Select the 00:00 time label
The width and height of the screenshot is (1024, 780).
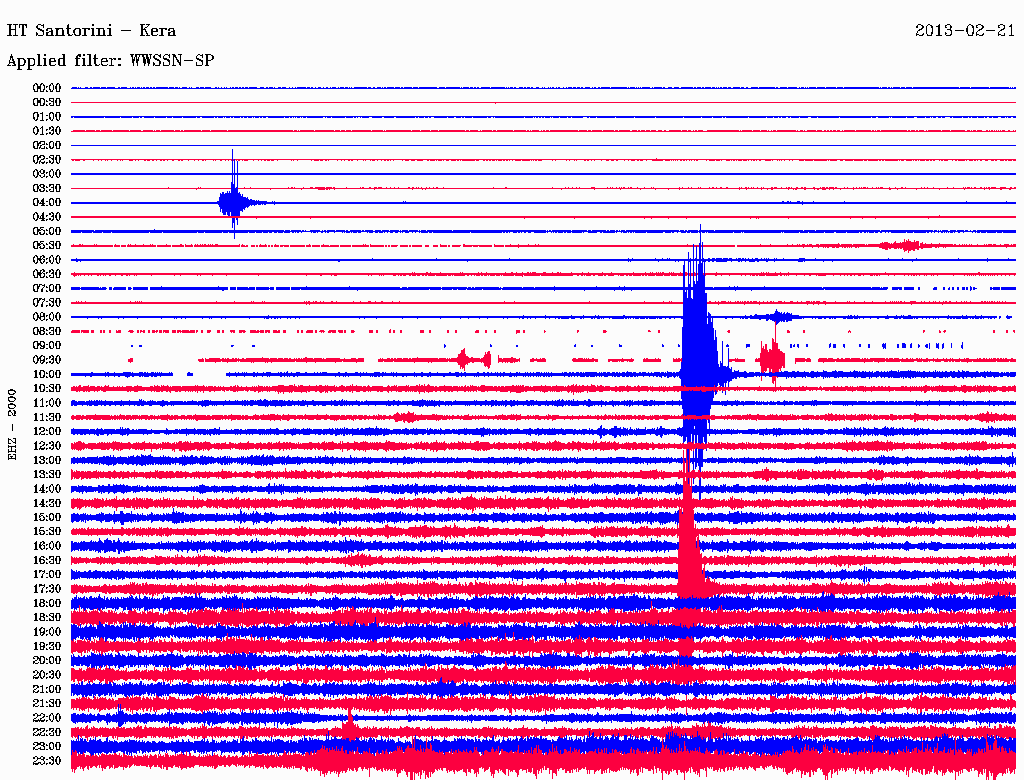47,88
